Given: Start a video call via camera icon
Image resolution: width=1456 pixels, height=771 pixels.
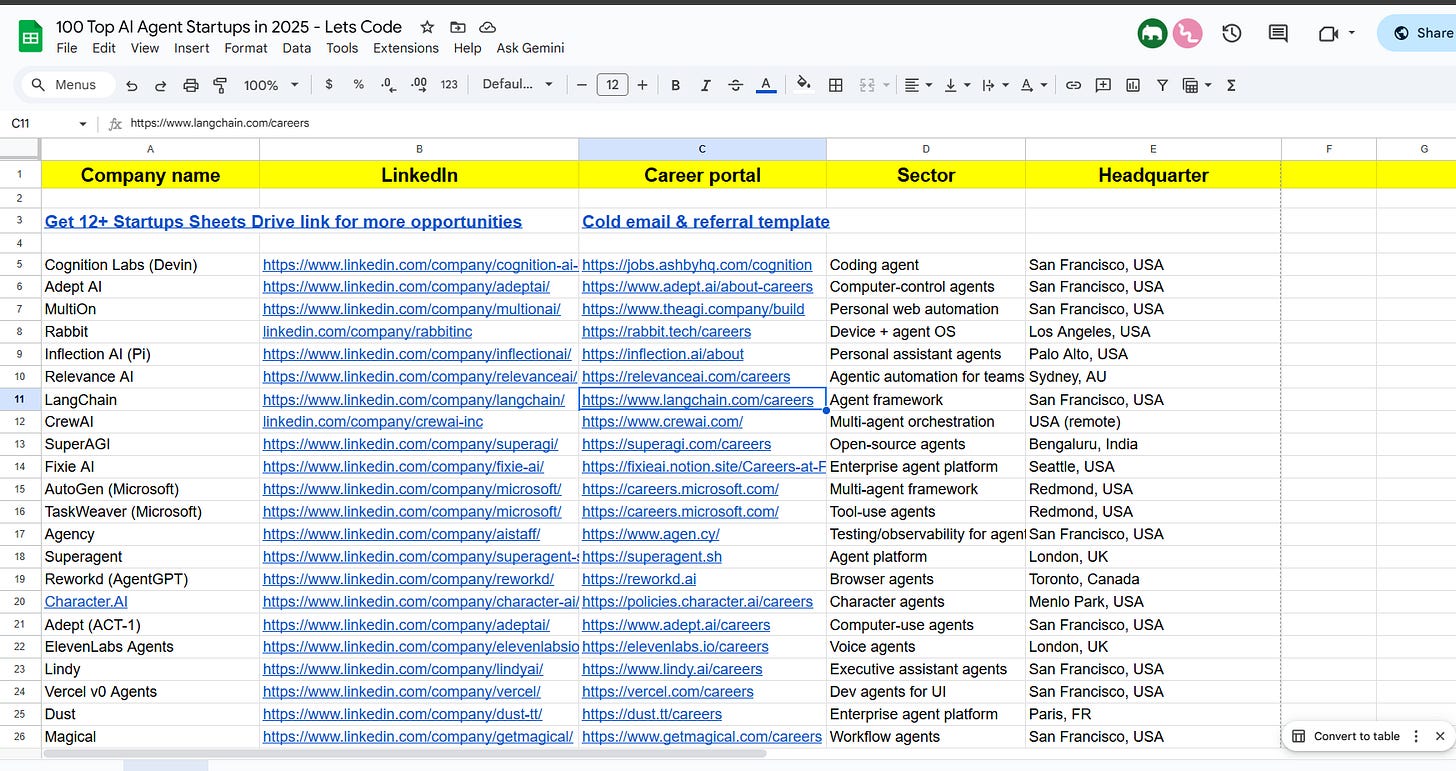Looking at the screenshot, I should point(1328,33).
